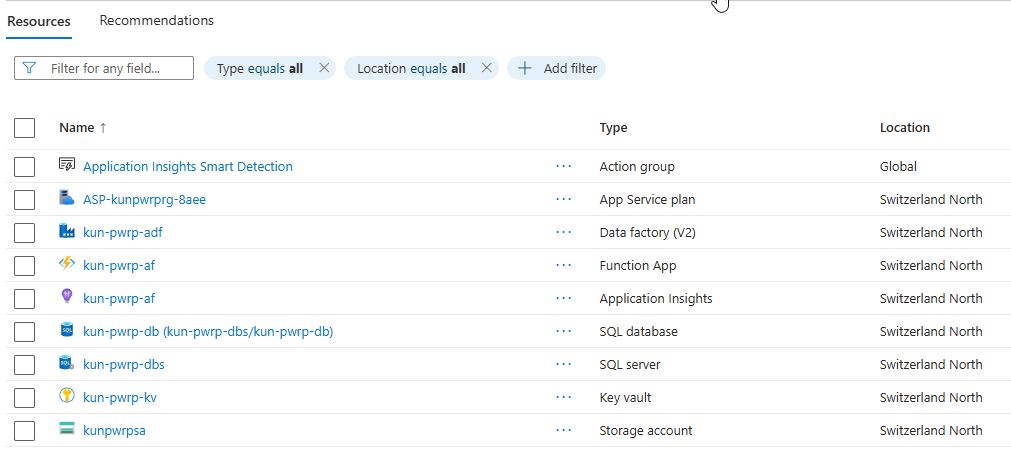1011x459 pixels.
Task: Open the kun-pwrp-af Function App link
Action: pos(119,266)
